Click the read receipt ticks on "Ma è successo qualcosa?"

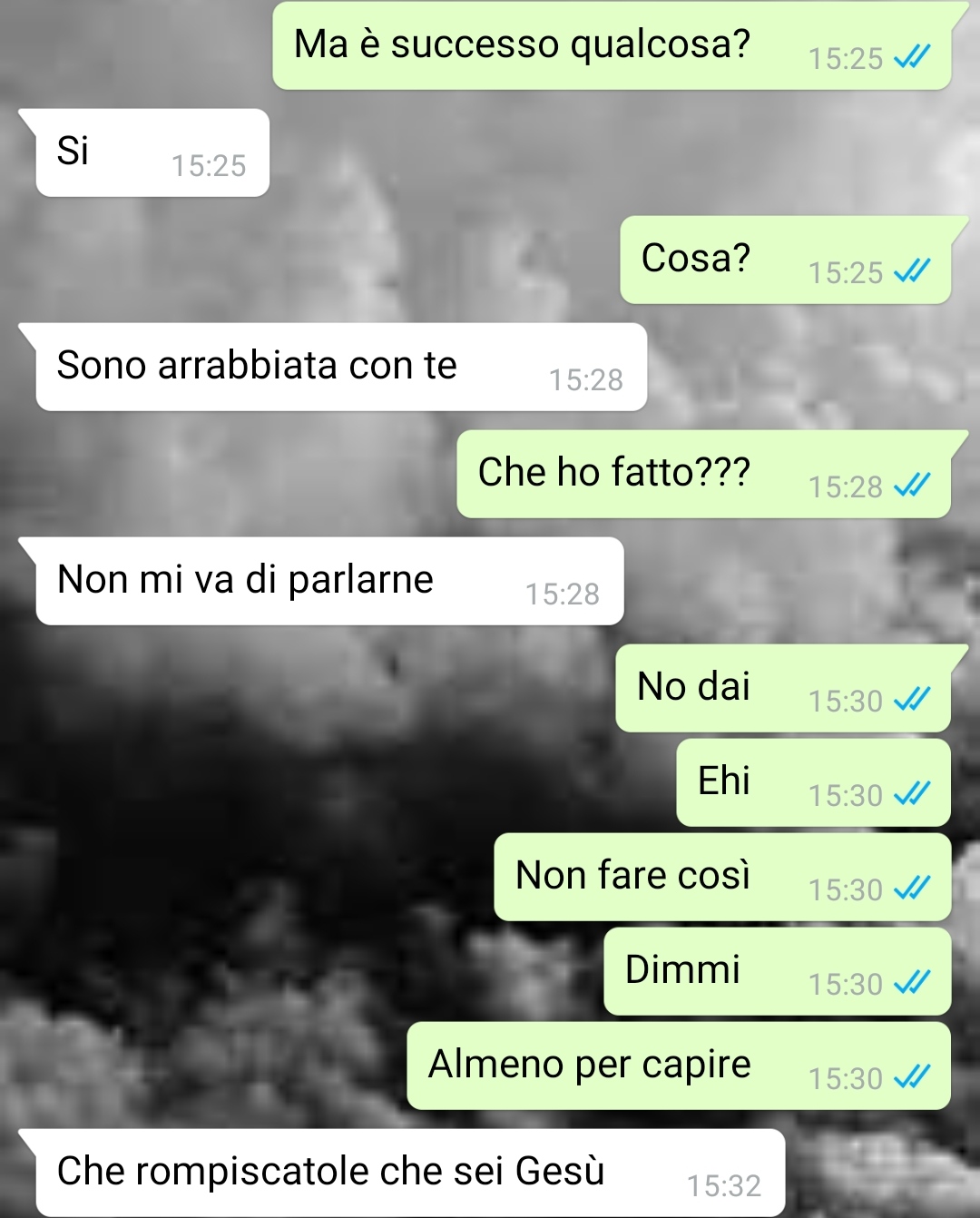coord(912,57)
